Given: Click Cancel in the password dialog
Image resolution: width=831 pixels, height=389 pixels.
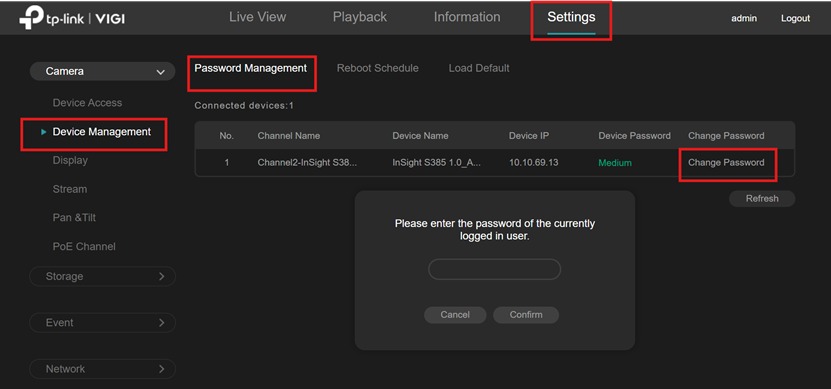Looking at the screenshot, I should click(x=455, y=315).
